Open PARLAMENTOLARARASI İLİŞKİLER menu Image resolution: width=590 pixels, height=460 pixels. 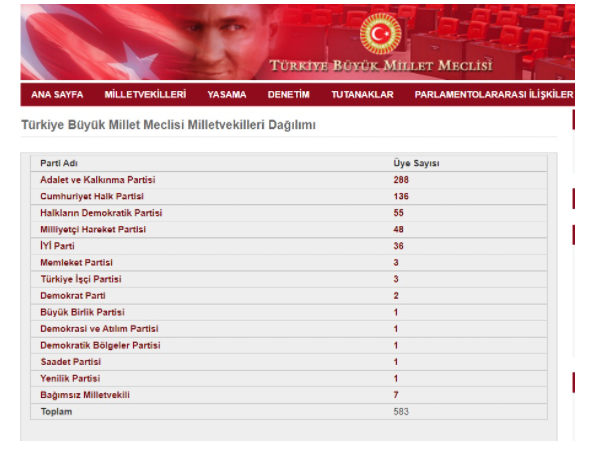(494, 94)
